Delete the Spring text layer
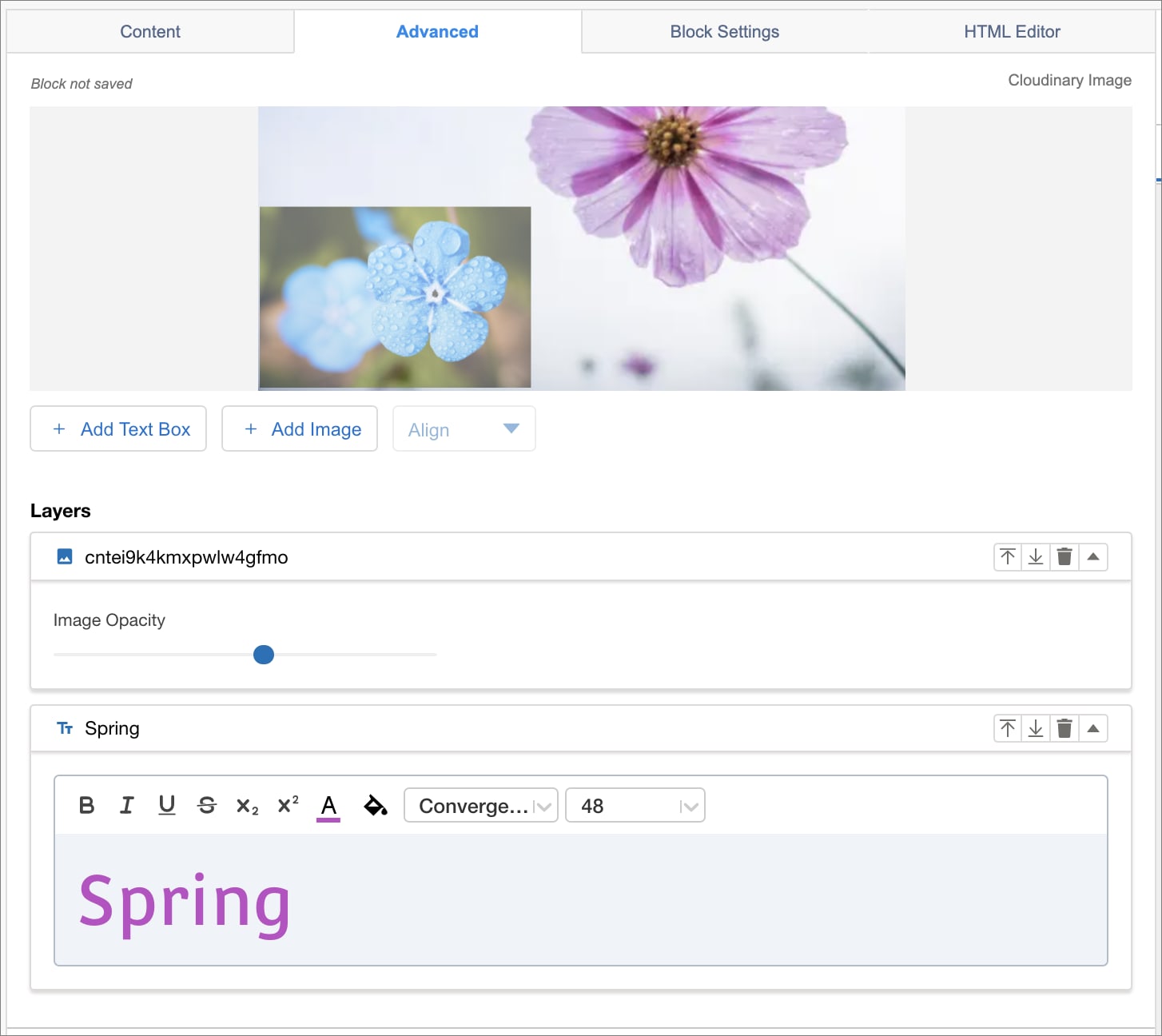The image size is (1162, 1036). pyautogui.click(x=1064, y=728)
